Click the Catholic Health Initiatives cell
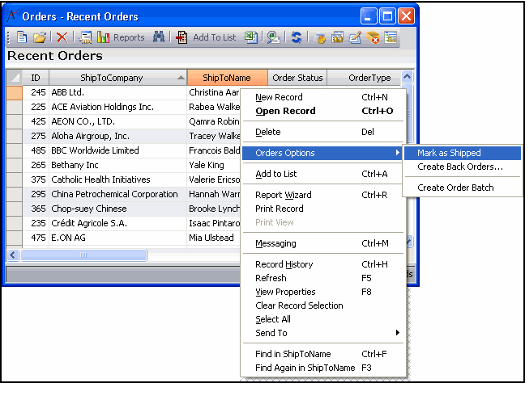The width and height of the screenshot is (528, 393). (118, 179)
